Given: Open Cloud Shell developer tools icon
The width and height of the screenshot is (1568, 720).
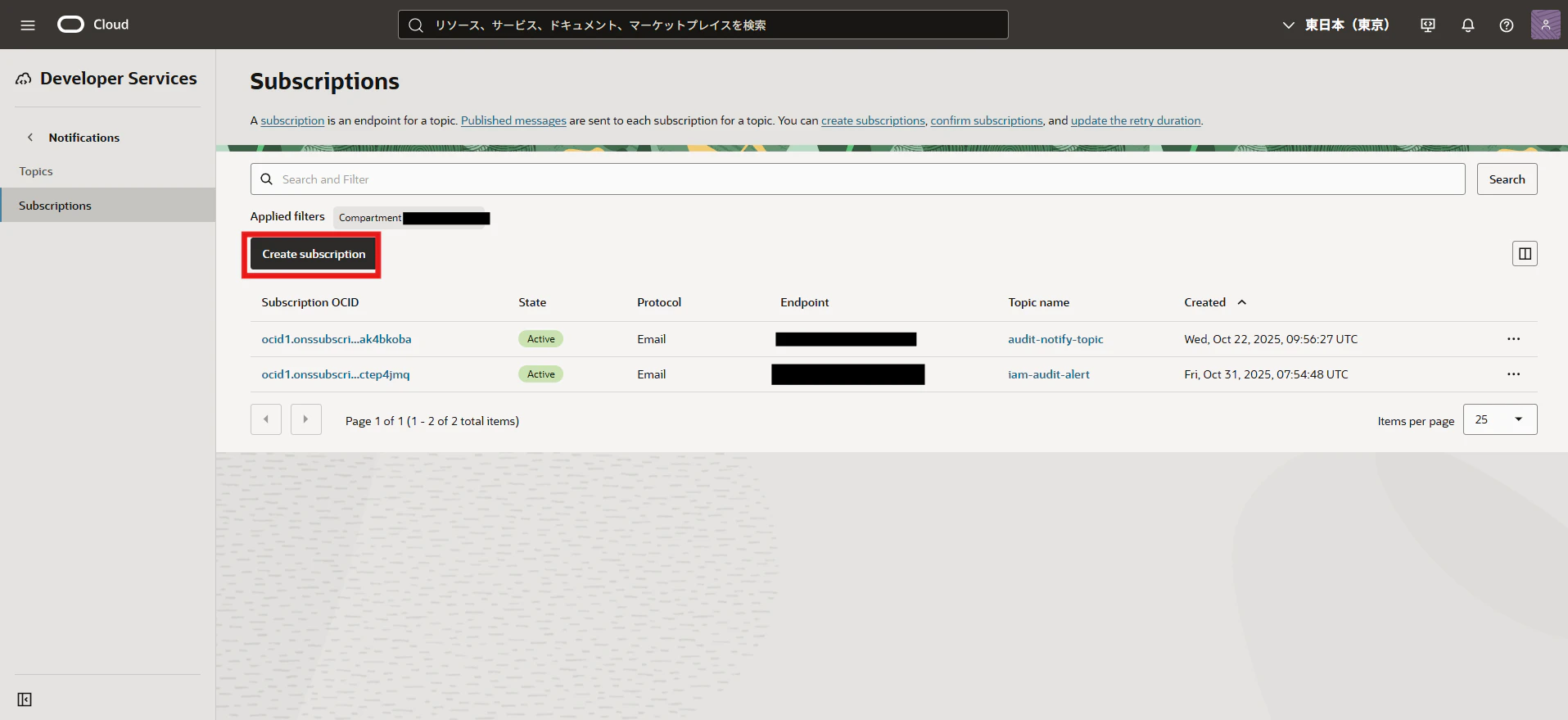Looking at the screenshot, I should pos(1428,25).
